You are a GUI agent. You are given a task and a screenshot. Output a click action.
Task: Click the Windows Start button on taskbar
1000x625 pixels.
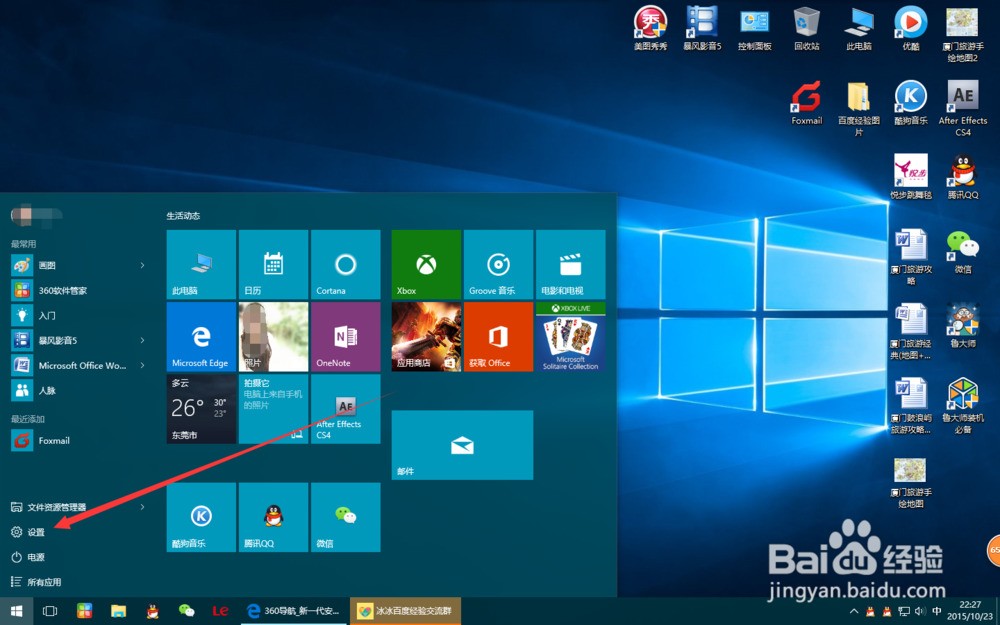(17, 611)
